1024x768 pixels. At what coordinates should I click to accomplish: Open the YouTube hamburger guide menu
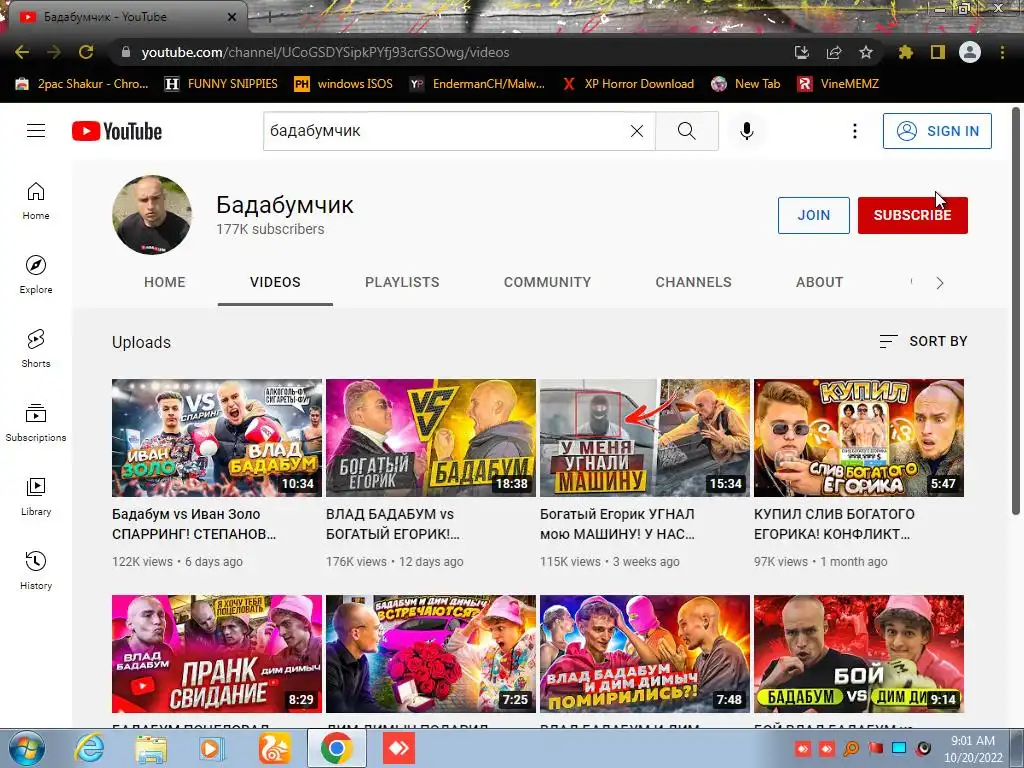coord(36,131)
